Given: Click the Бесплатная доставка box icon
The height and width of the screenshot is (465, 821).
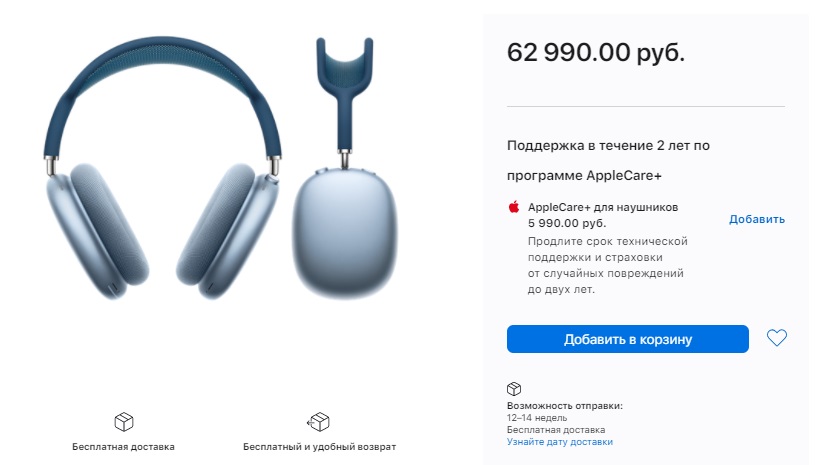Looking at the screenshot, I should (124, 422).
